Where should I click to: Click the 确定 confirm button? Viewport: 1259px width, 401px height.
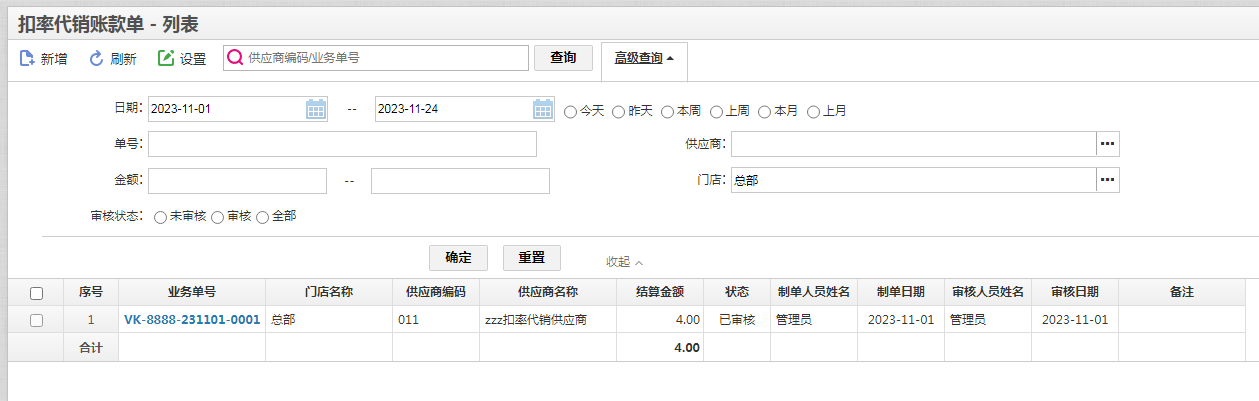458,257
